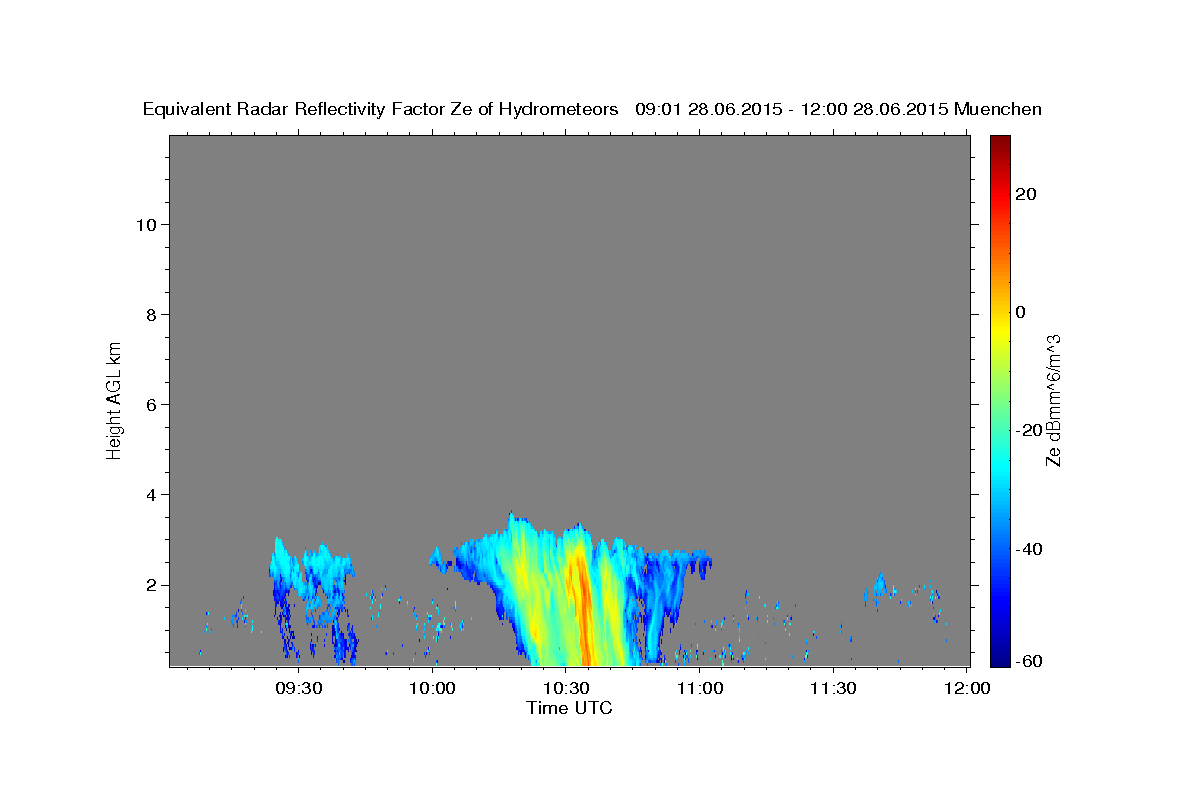The height and width of the screenshot is (800, 1200).
Task: Click the '10:00' time tick label
Action: 433,688
